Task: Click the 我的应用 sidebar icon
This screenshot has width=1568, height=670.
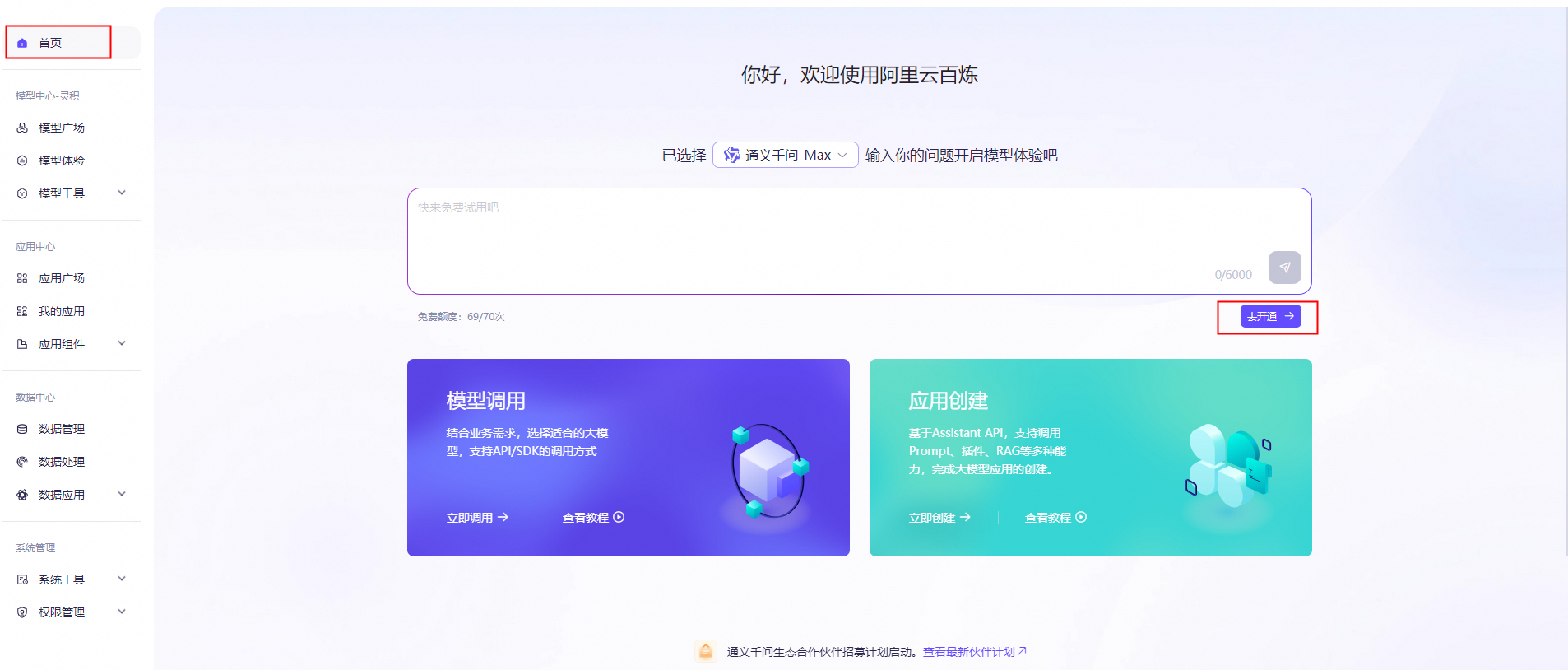Action: tap(22, 311)
